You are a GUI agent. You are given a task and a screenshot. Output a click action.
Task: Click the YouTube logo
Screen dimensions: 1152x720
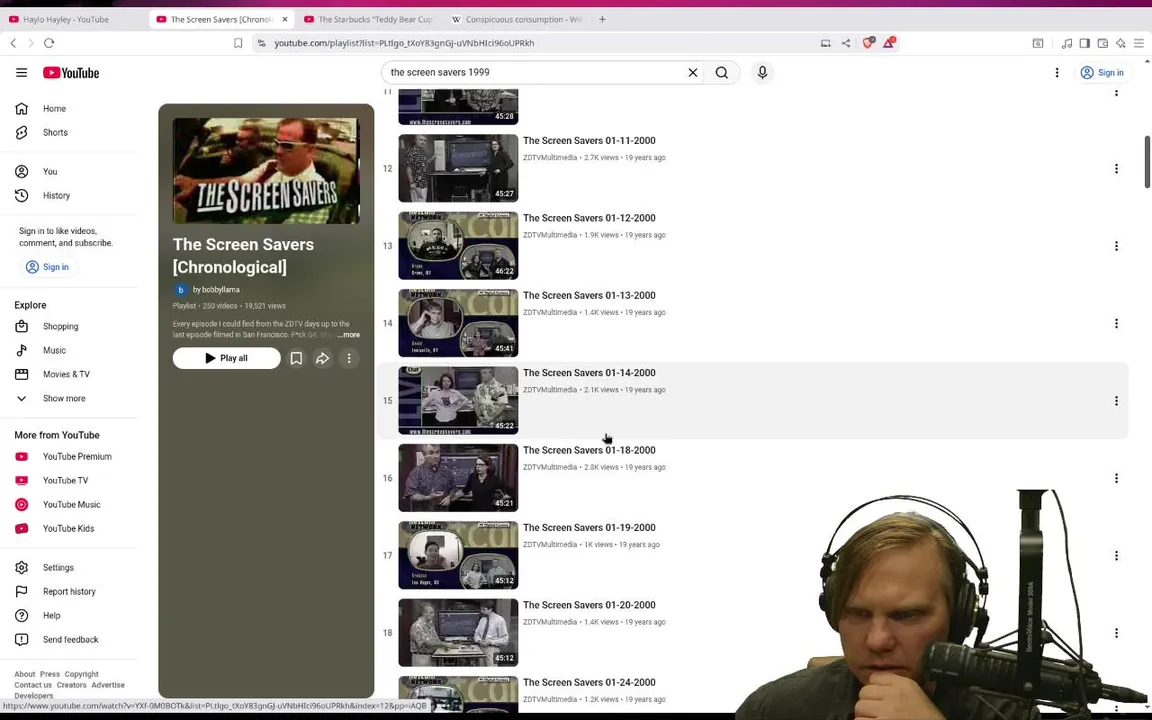click(71, 73)
